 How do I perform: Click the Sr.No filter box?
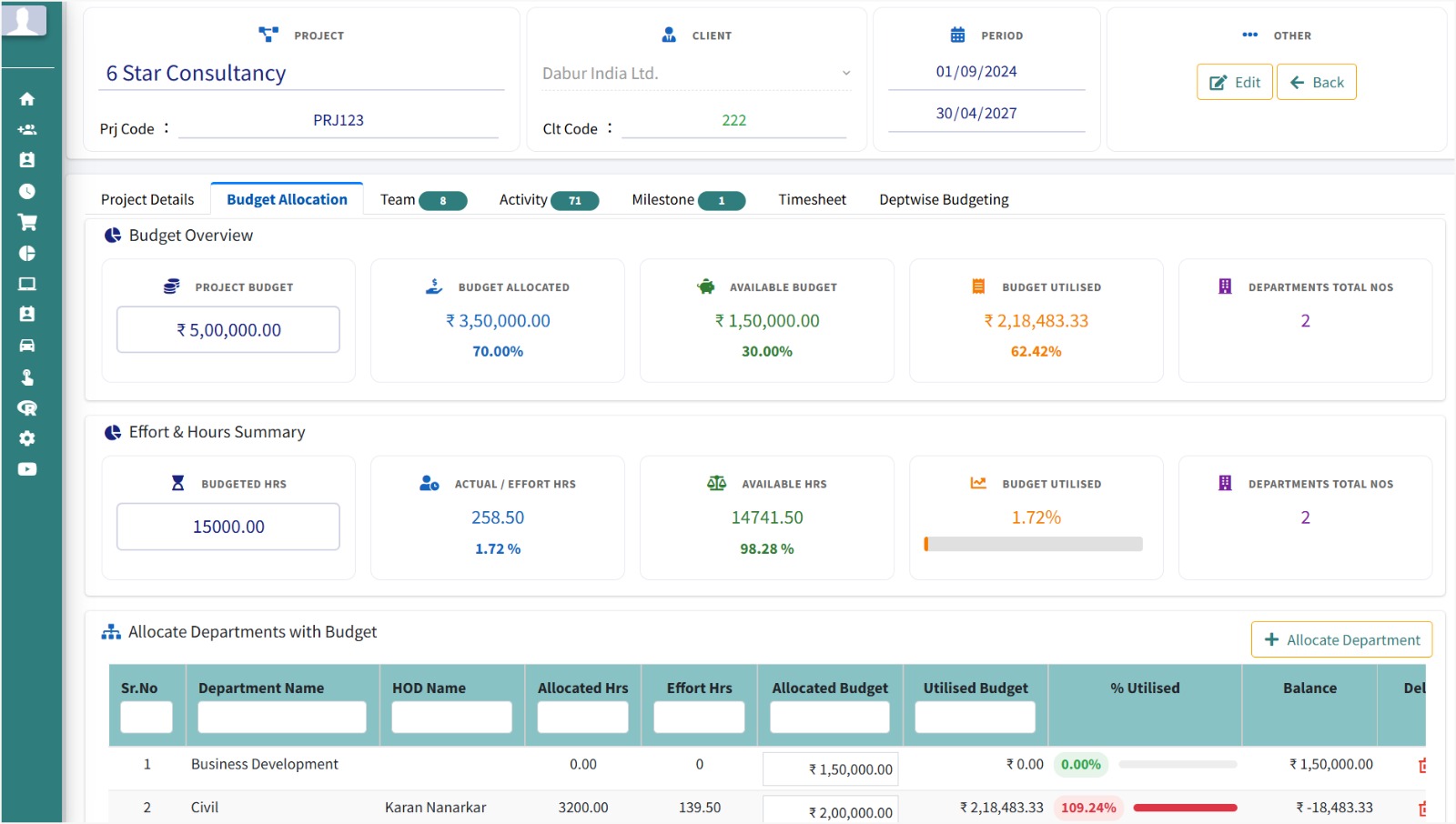coord(147,718)
